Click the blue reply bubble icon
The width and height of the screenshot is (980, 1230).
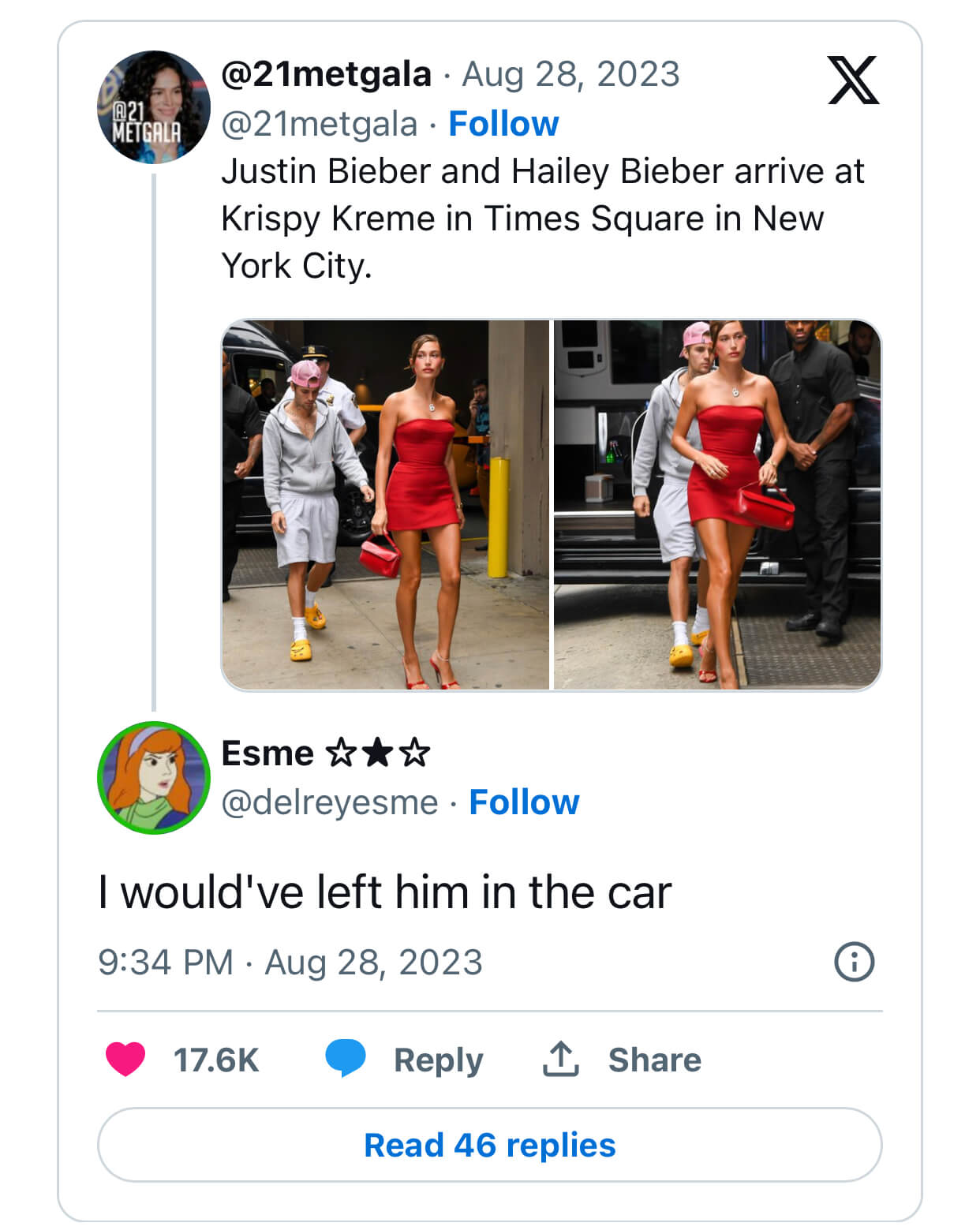(346, 1058)
